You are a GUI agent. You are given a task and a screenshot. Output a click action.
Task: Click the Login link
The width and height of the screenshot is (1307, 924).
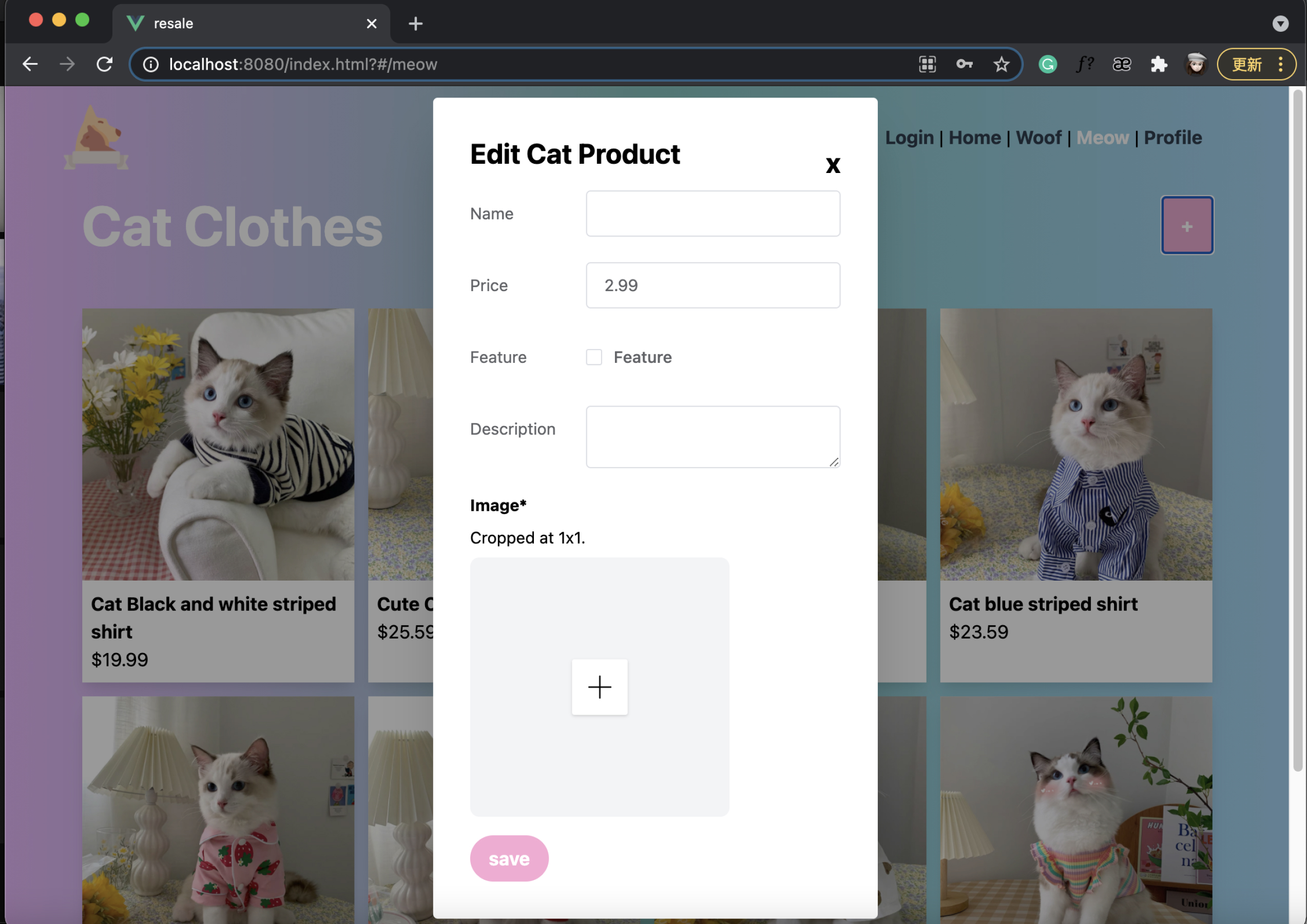[909, 138]
